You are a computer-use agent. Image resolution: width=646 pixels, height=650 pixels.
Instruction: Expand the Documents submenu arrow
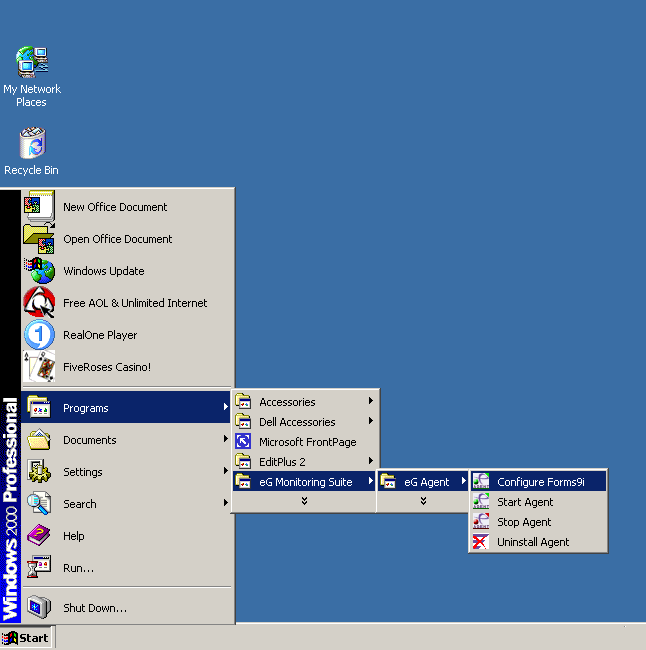click(x=226, y=439)
